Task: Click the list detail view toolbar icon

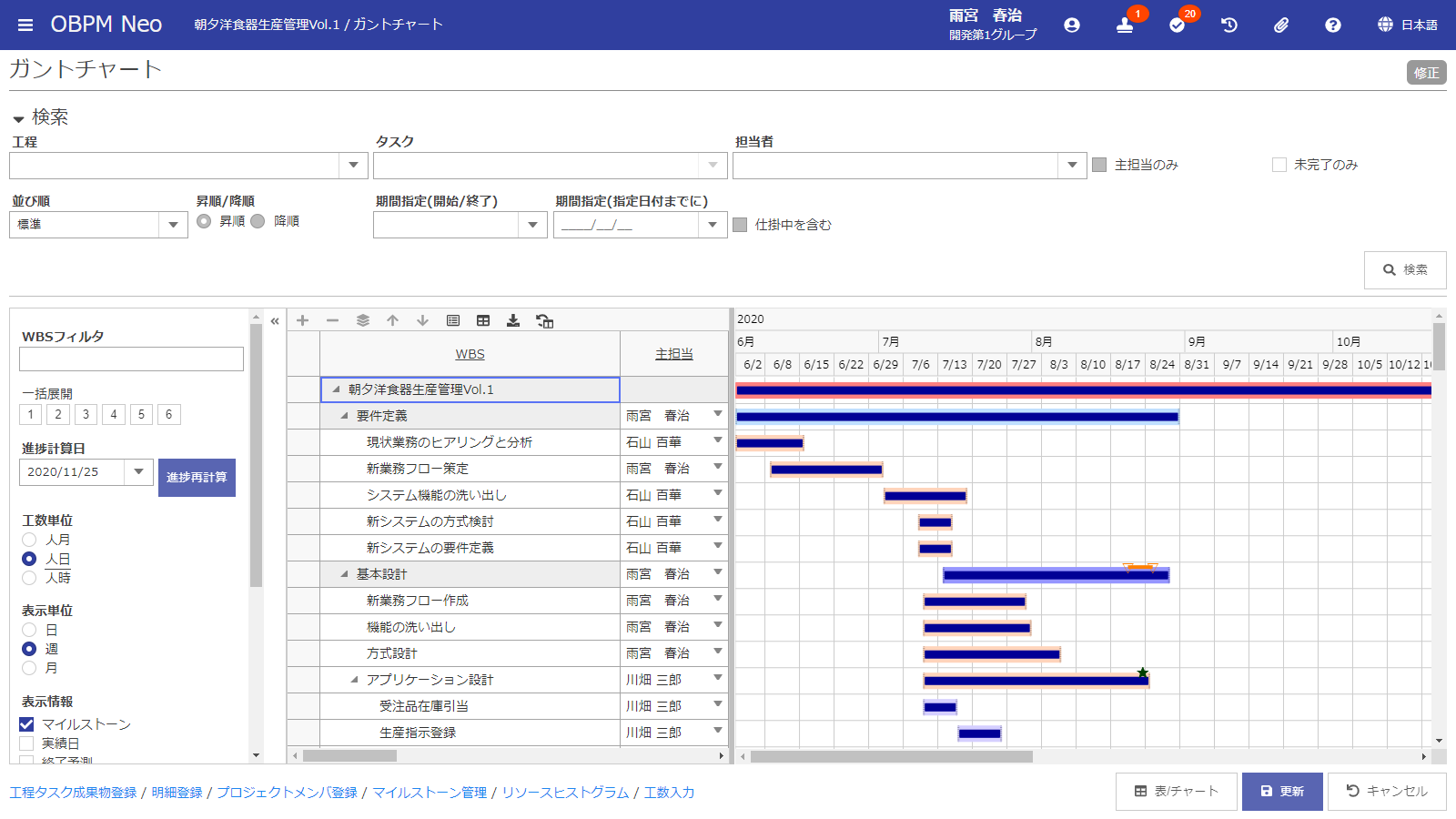Action: 453,320
